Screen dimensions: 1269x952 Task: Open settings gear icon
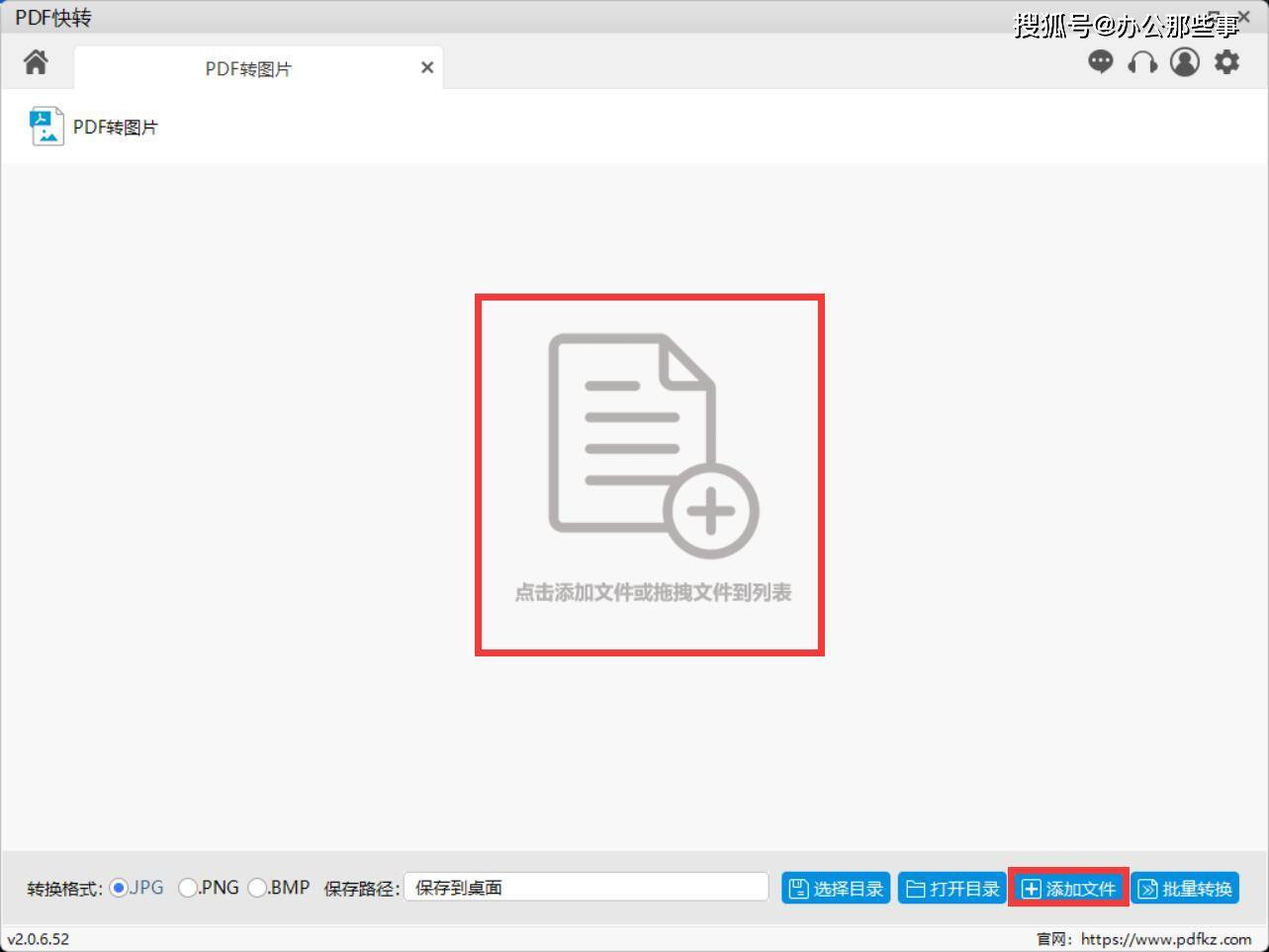coord(1226,62)
